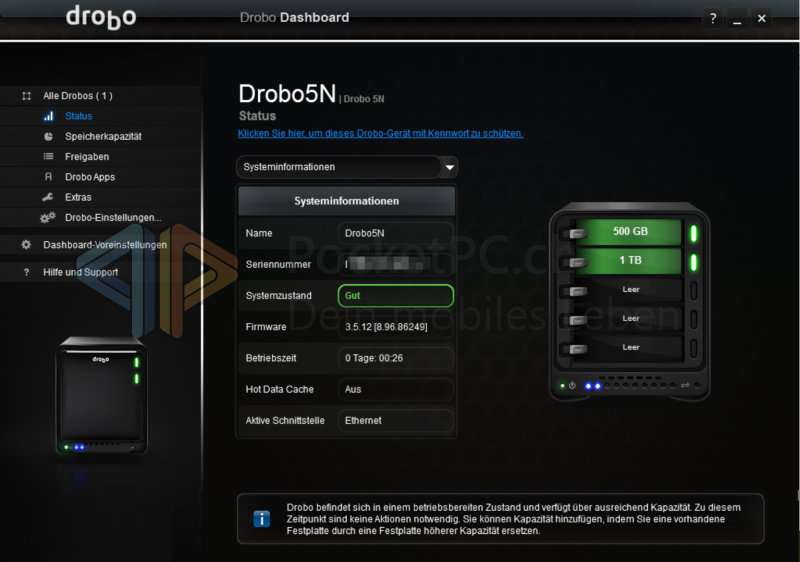Click the Speicherkapazität pie icon

48,136
